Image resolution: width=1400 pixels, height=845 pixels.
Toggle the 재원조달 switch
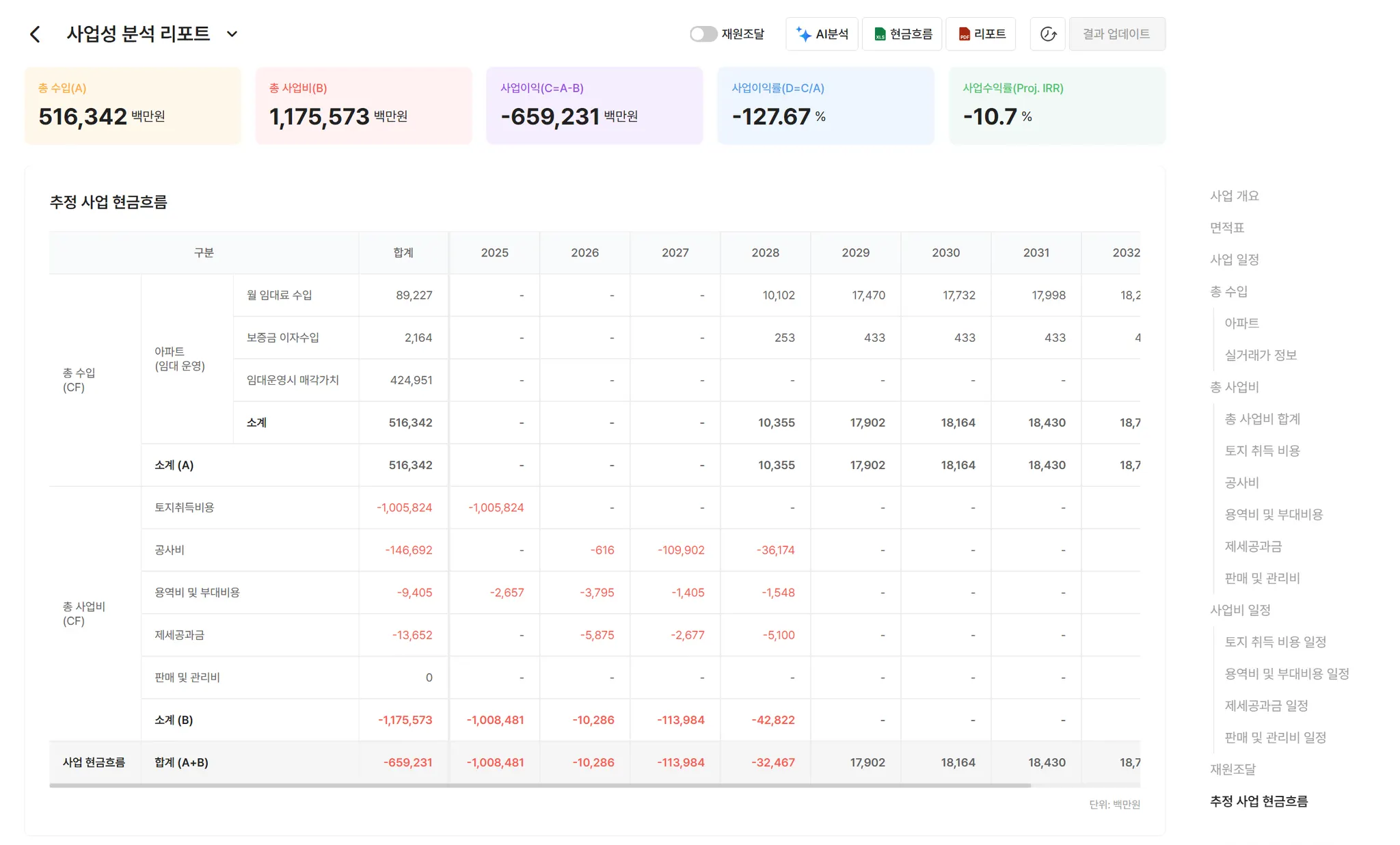coord(703,34)
